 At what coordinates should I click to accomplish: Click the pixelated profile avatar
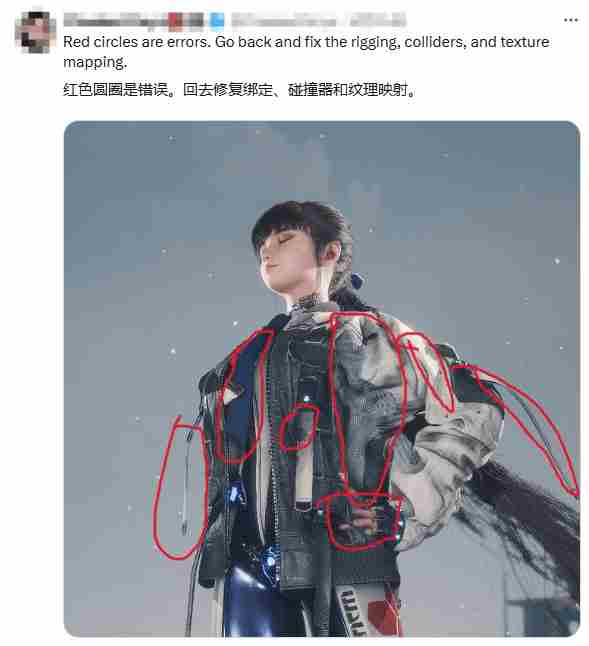(x=35, y=32)
